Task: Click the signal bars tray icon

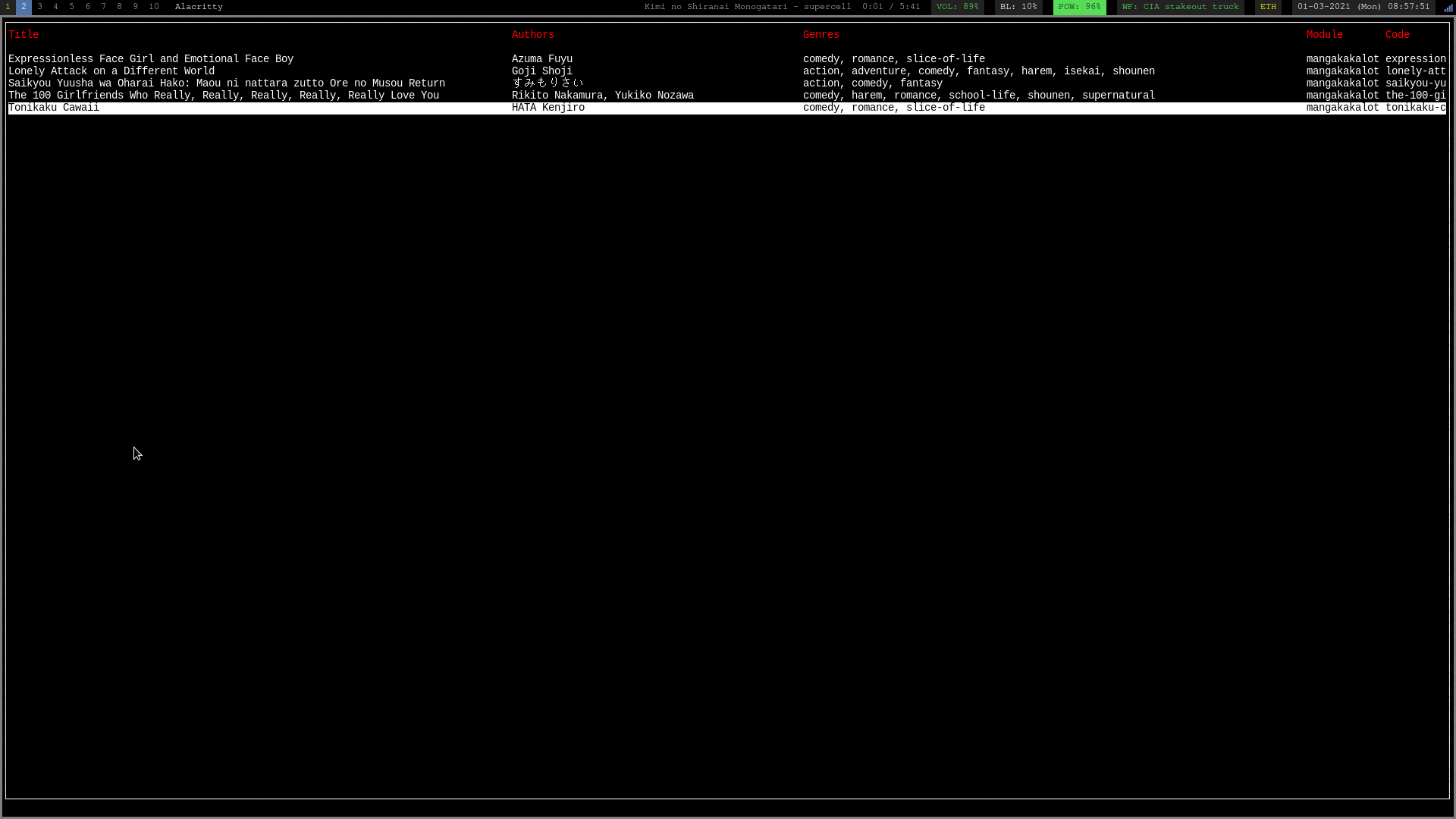Action: (x=1448, y=8)
